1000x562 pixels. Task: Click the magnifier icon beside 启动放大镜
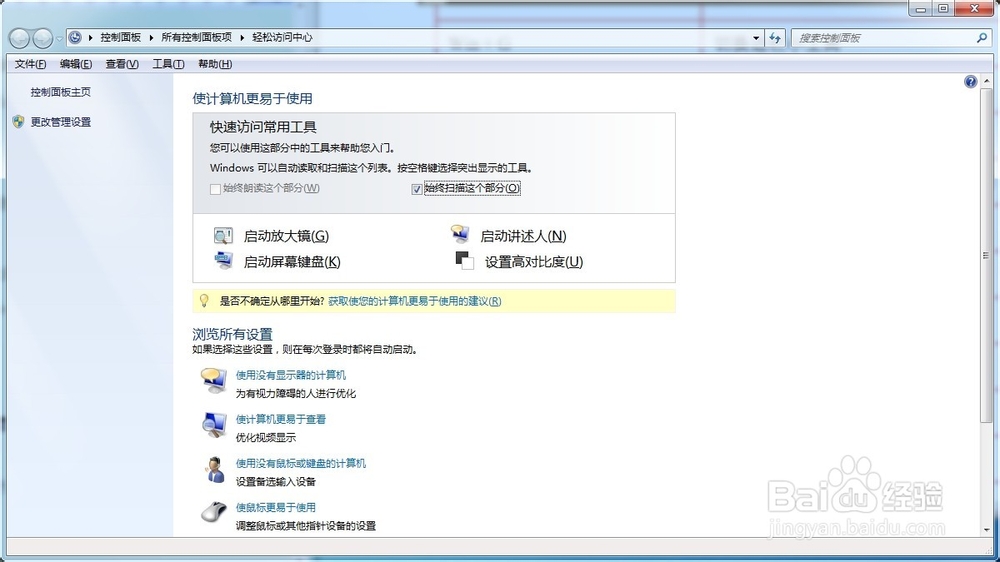[223, 235]
